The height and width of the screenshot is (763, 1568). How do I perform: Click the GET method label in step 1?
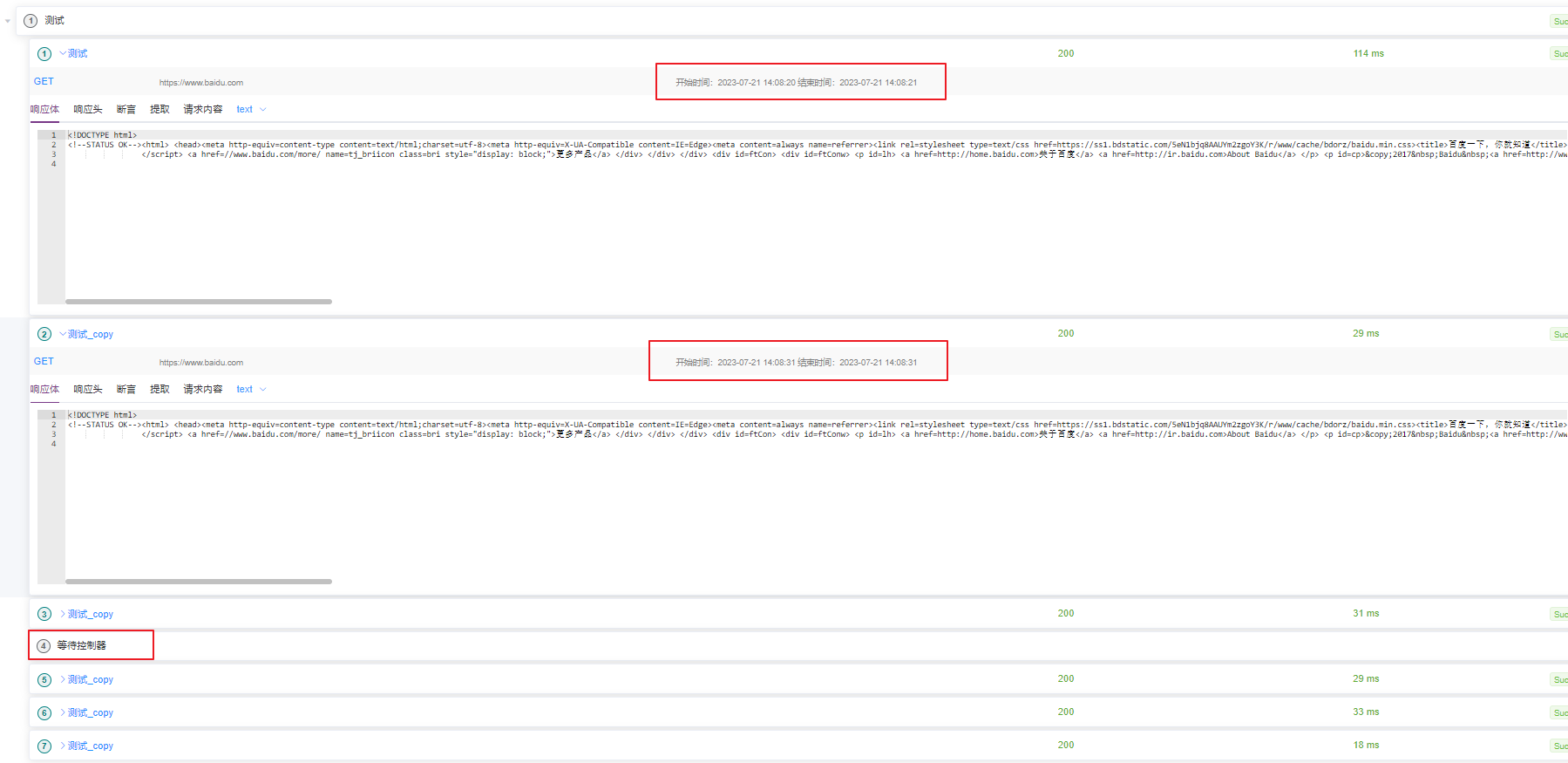point(44,81)
